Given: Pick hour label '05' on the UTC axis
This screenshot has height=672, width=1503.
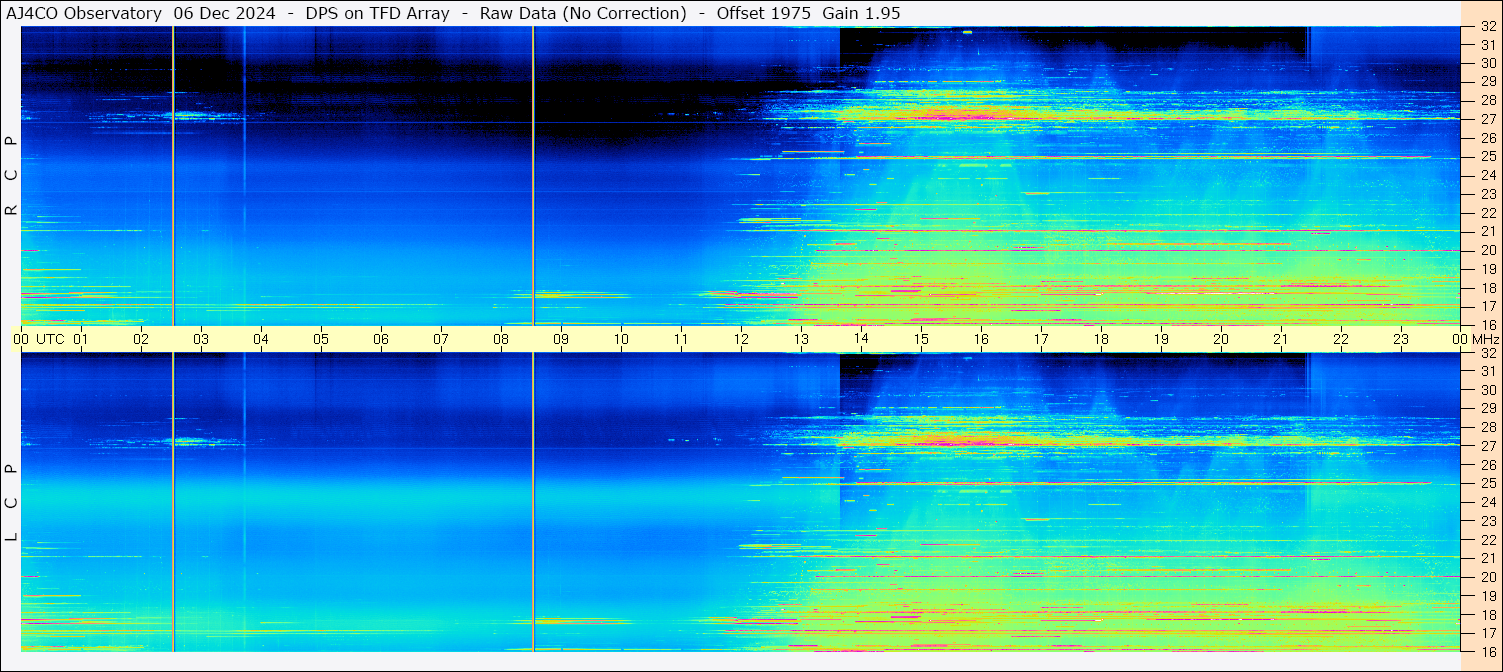Looking at the screenshot, I should 321,339.
